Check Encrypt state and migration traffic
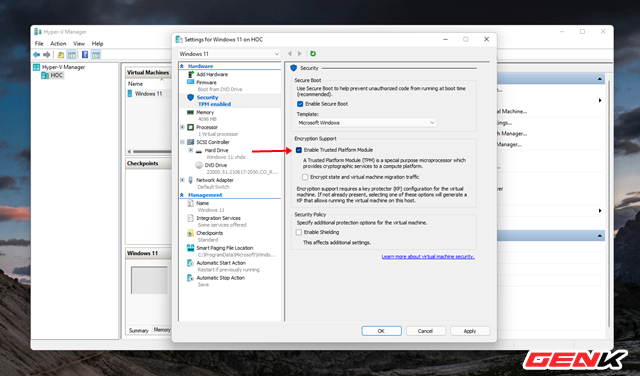 click(305, 177)
